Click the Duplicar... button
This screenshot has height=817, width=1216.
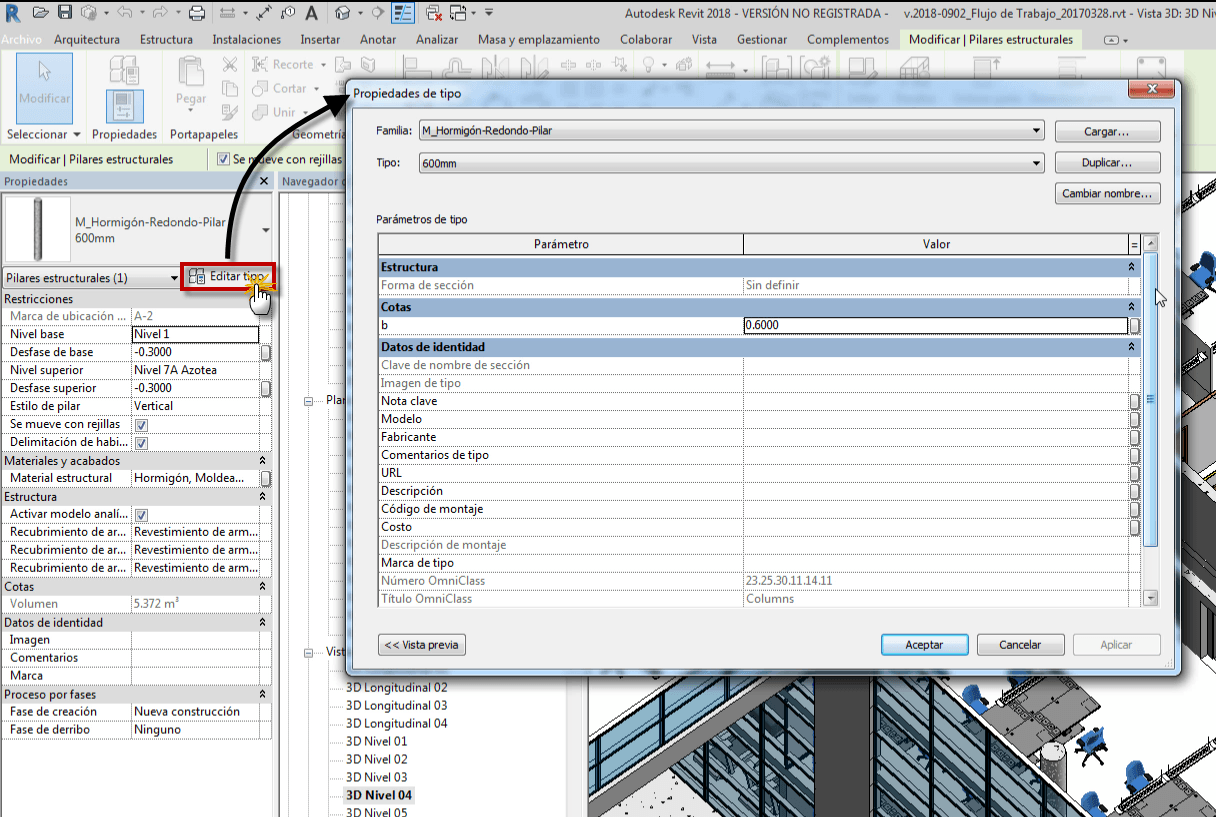(1107, 162)
